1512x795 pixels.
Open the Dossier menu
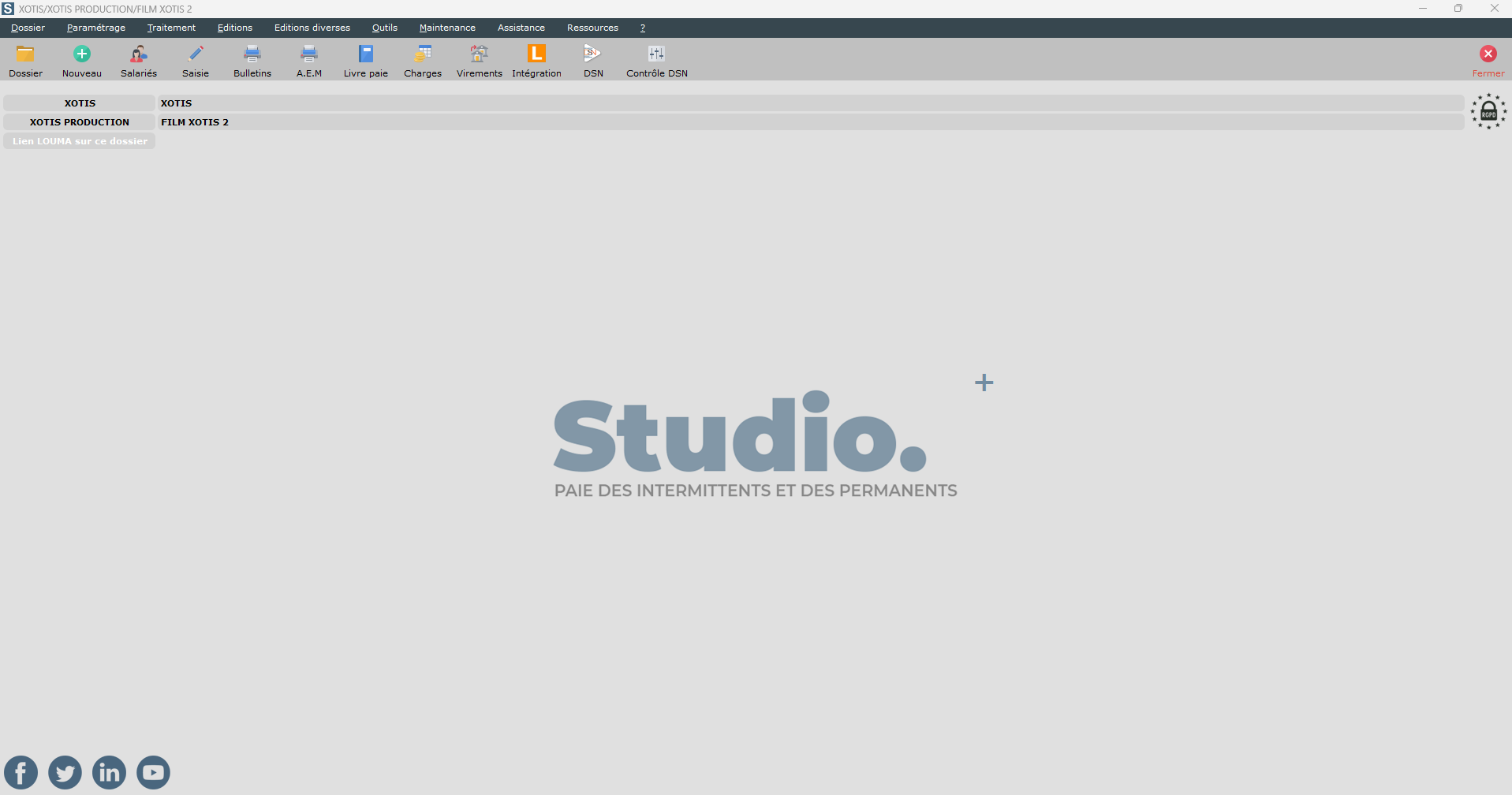click(28, 28)
